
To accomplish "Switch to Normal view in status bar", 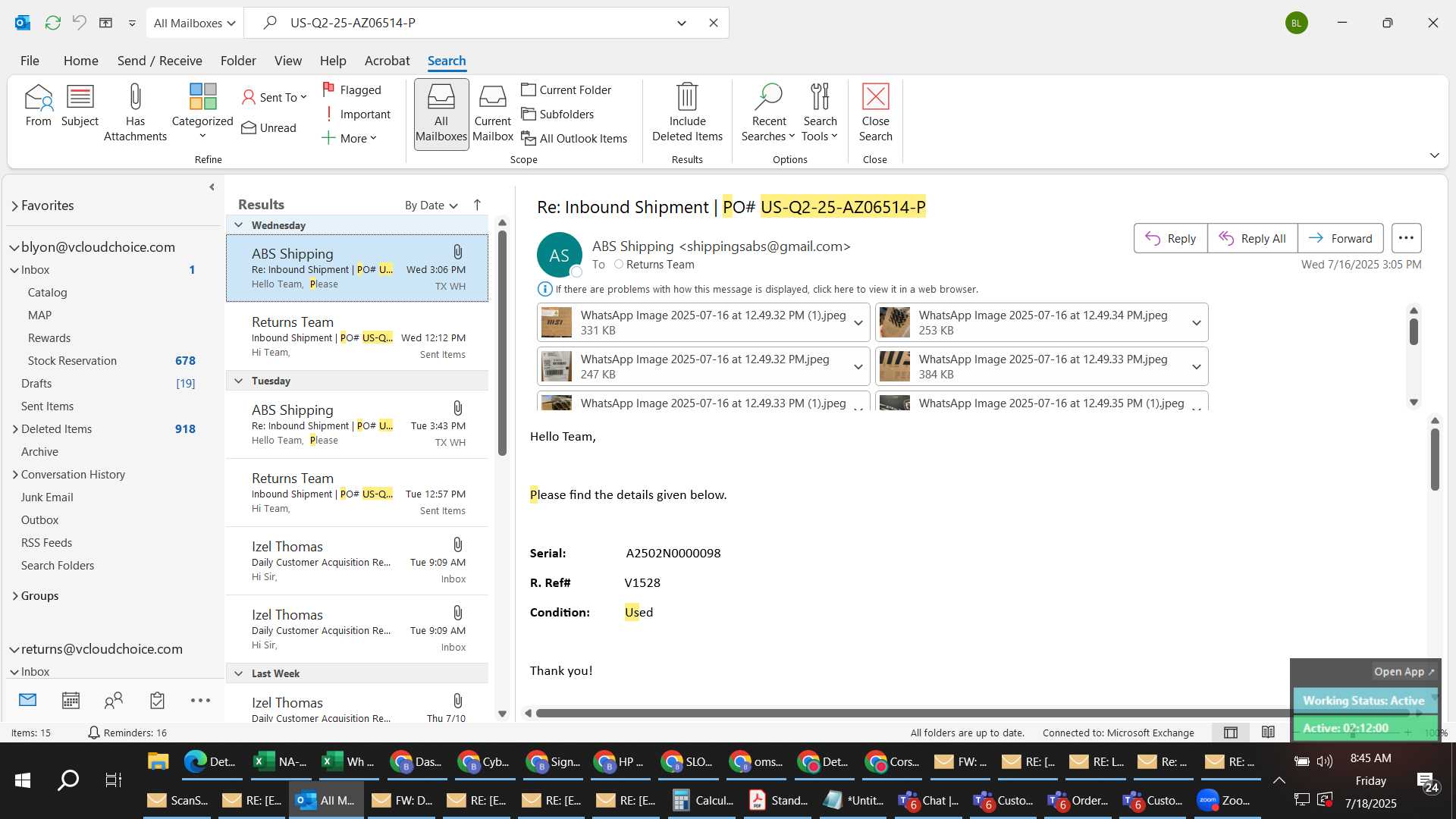I will point(1231,733).
